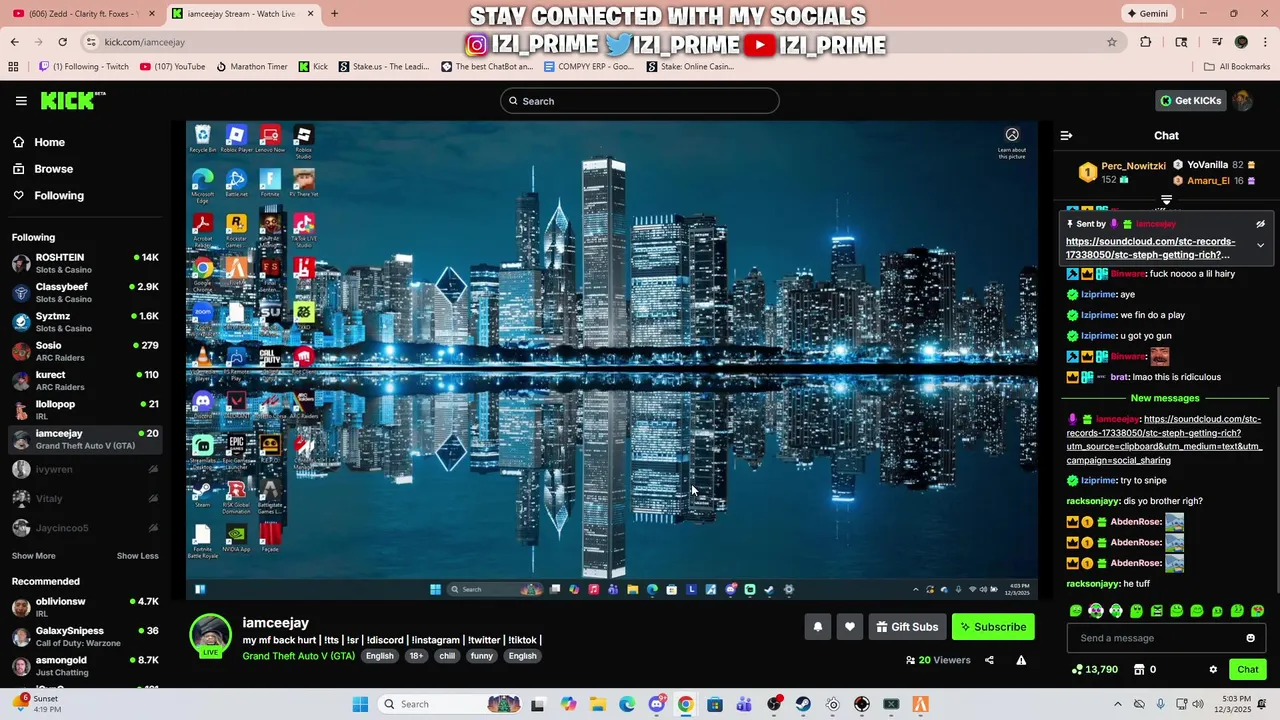The width and height of the screenshot is (1280, 720).
Task: Click the report warning triangle icon
Action: (1021, 660)
